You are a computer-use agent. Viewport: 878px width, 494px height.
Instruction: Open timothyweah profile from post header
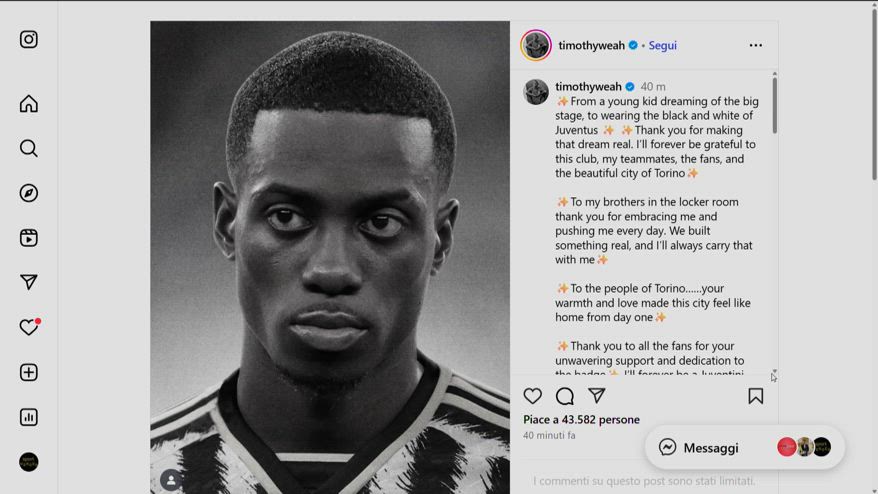[x=591, y=45]
